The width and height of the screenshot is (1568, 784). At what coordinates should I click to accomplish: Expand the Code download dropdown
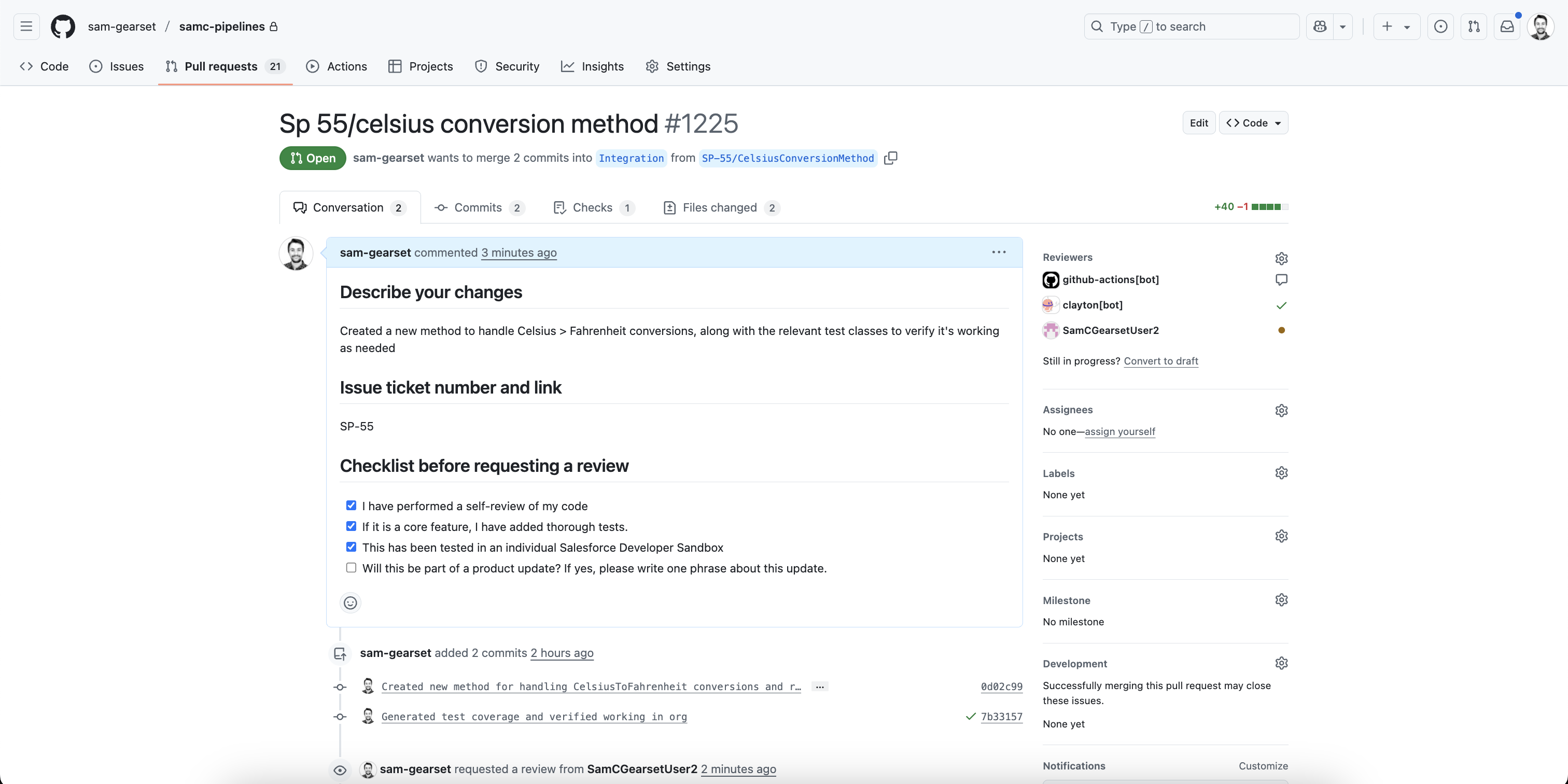click(x=1253, y=122)
